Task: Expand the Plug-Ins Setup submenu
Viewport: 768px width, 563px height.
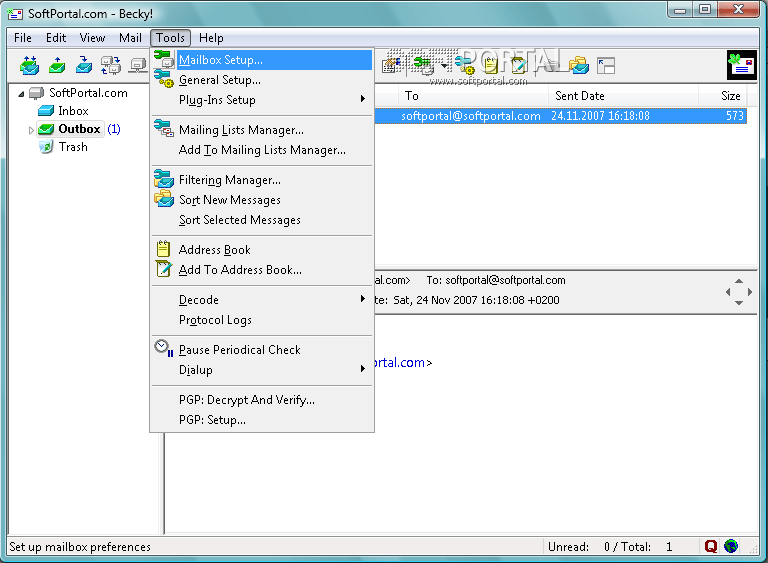Action: 262,100
